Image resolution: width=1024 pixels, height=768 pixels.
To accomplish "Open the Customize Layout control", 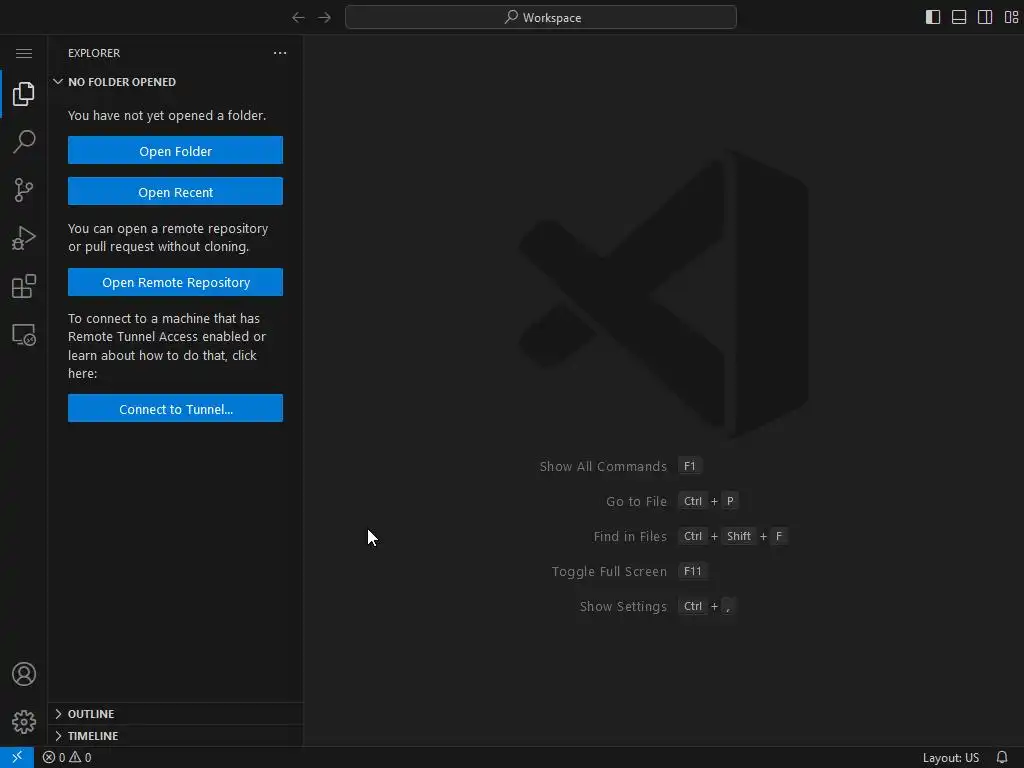I will point(1012,18).
